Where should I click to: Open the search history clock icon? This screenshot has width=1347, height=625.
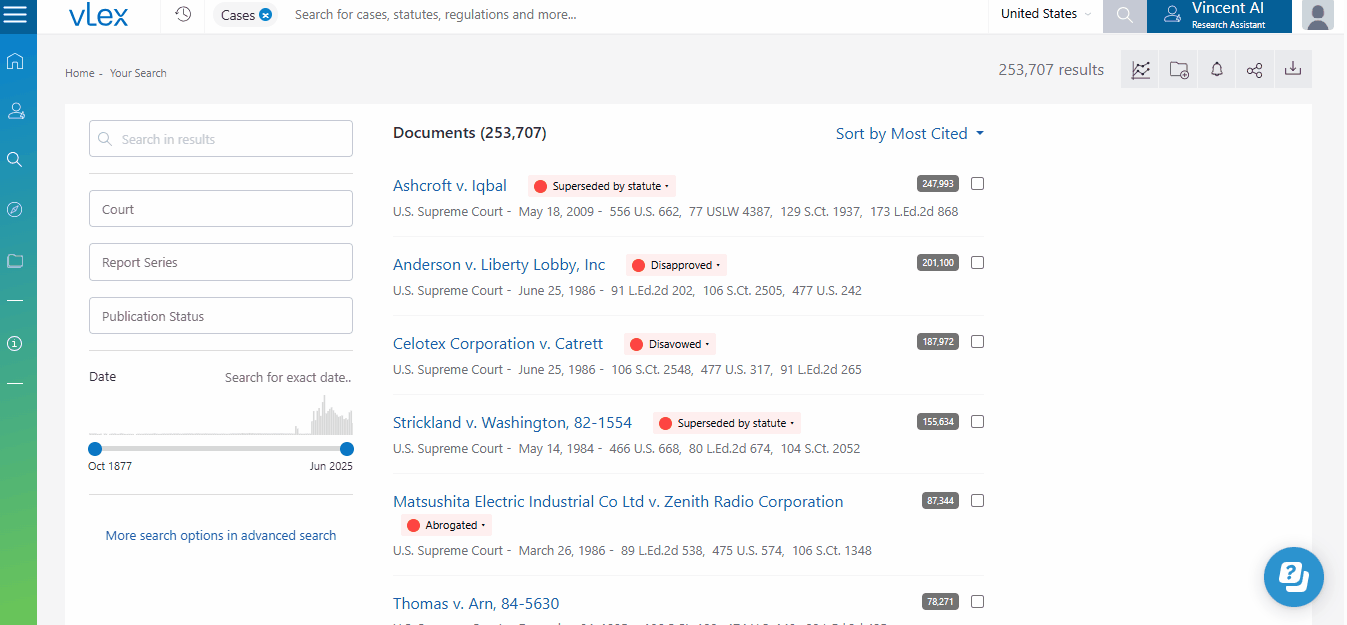(x=183, y=14)
